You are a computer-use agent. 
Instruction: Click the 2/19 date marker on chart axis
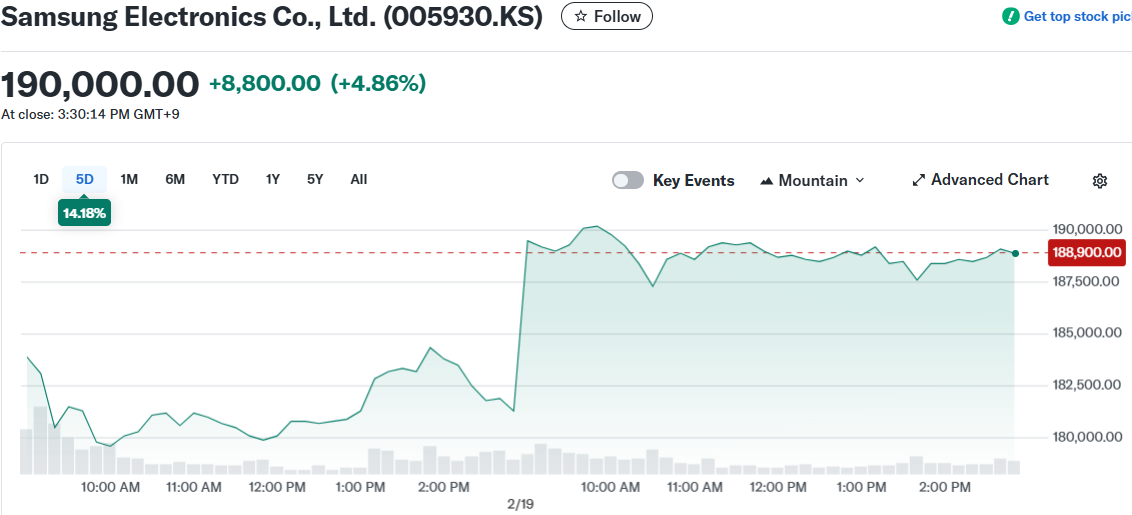pyautogui.click(x=521, y=504)
